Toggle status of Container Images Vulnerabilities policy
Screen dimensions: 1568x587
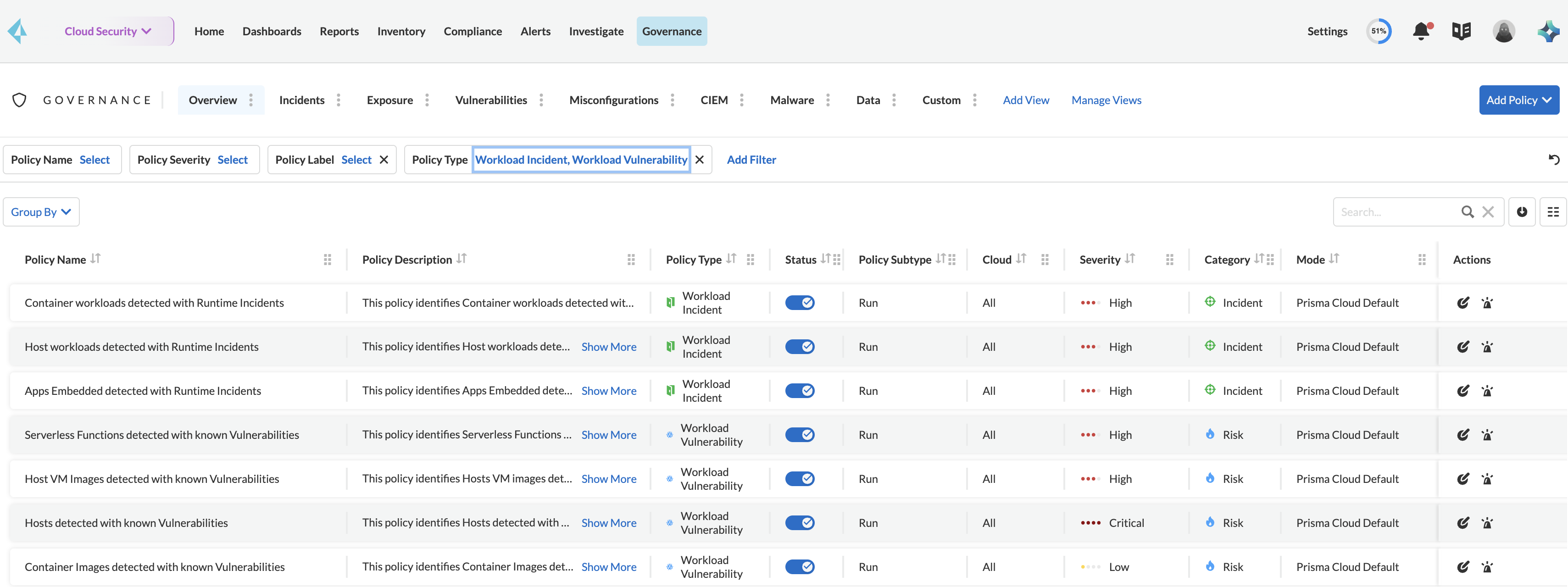point(800,567)
